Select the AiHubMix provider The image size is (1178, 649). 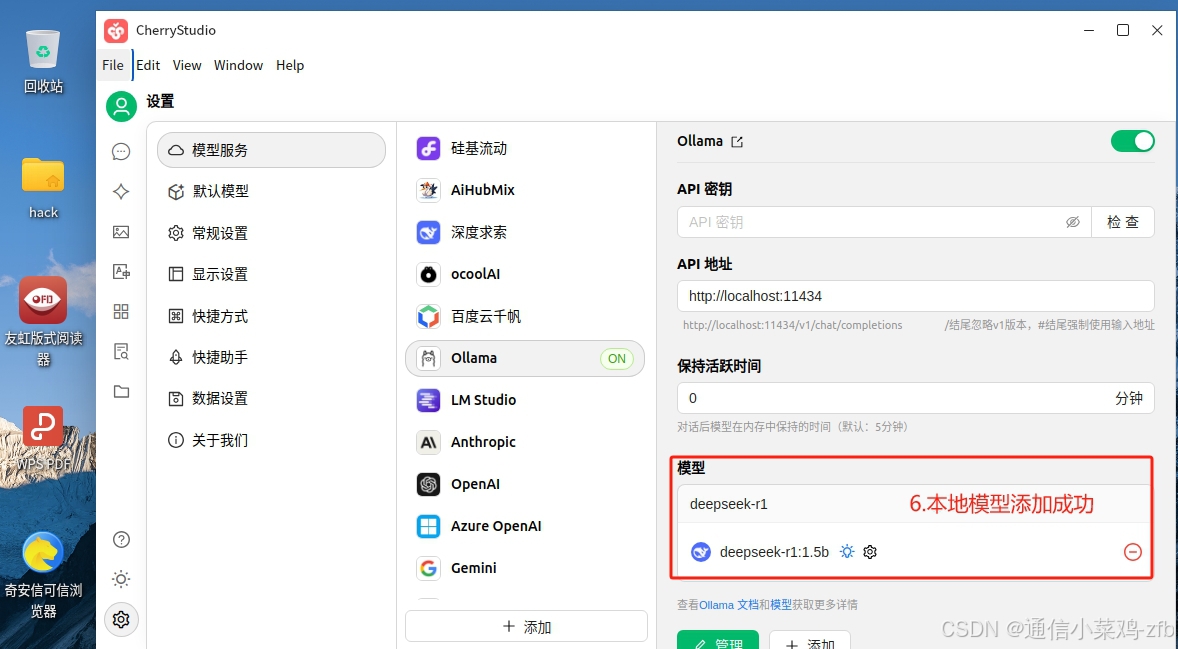click(524, 191)
